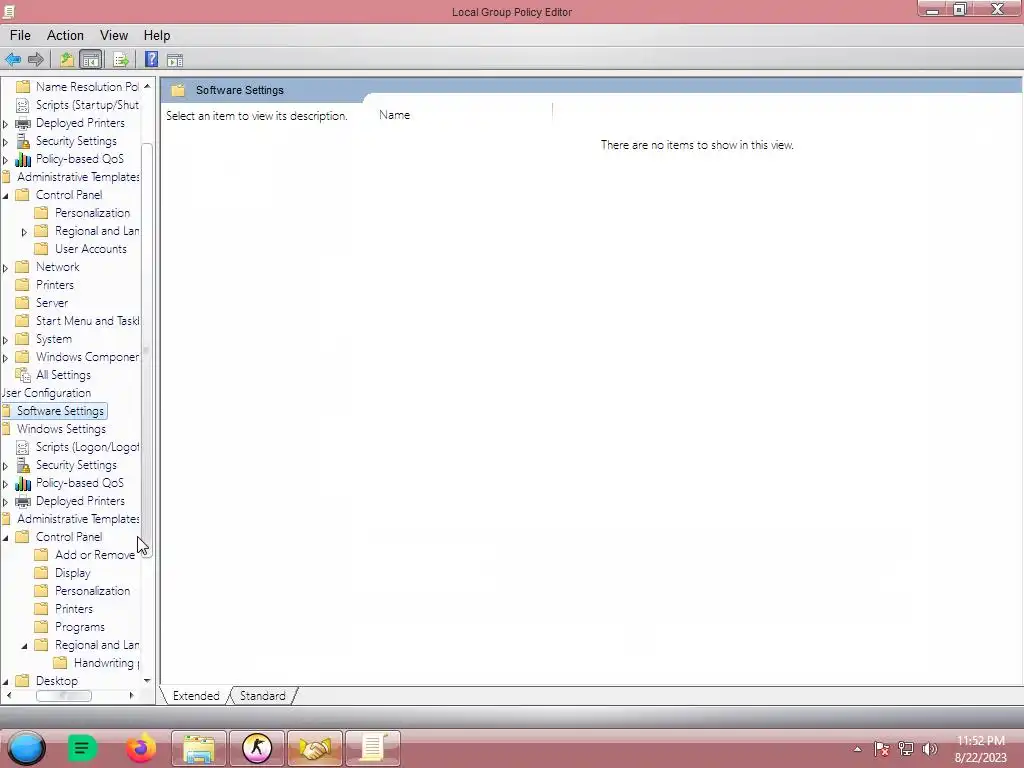
Task: Click the Export List toolbar icon
Action: coord(121,60)
